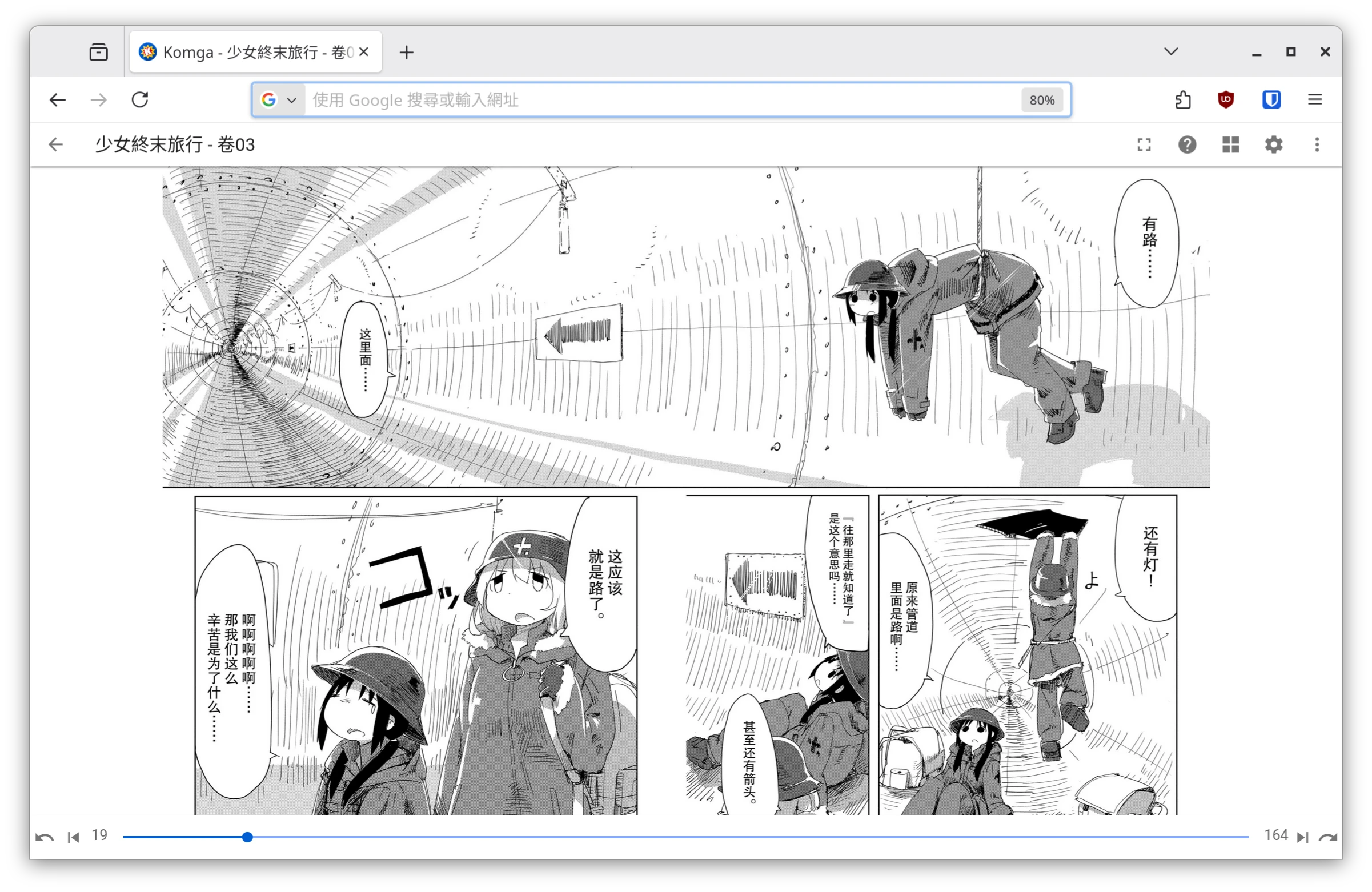The height and width of the screenshot is (892, 1372).
Task: Focus the URL address input field
Action: [x=634, y=101]
